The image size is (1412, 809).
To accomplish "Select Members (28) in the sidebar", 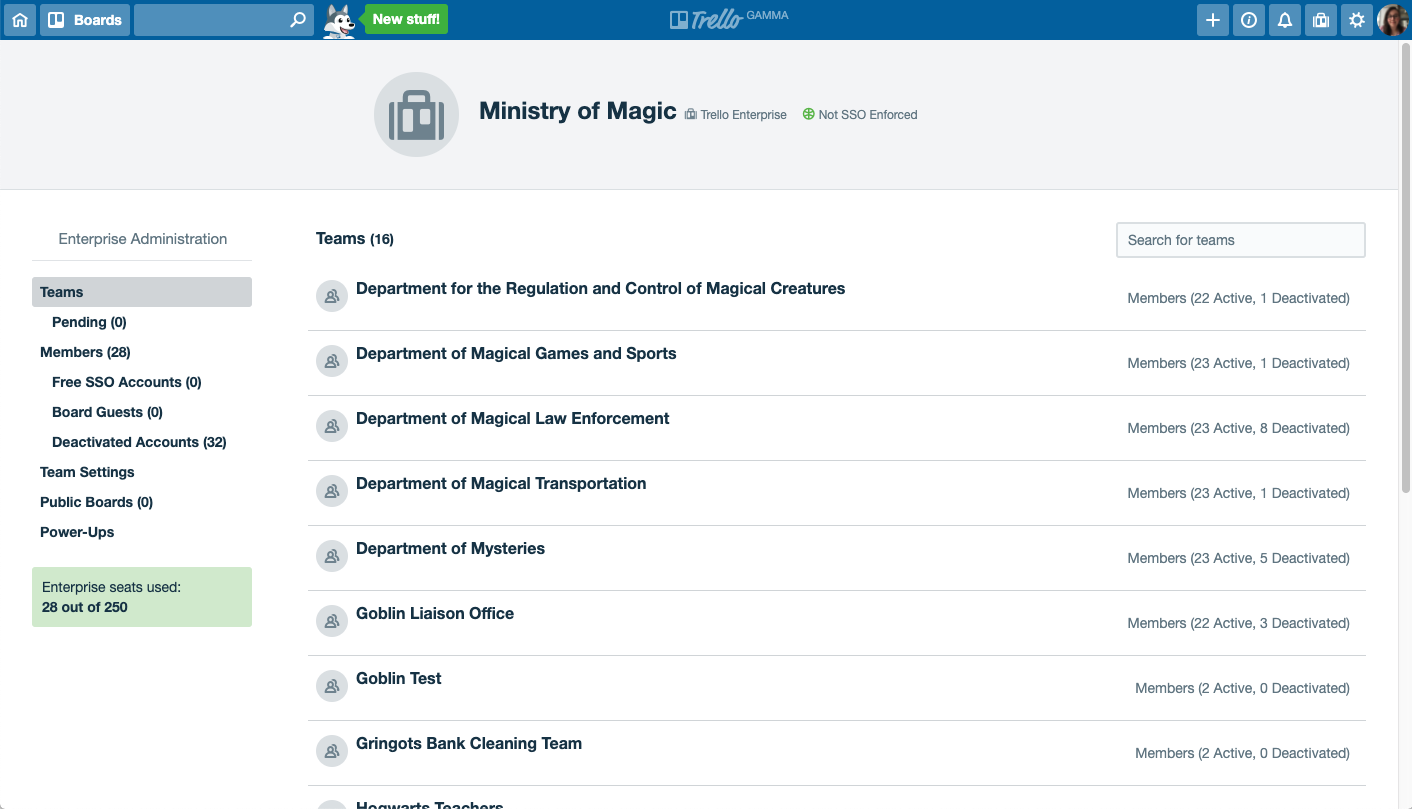I will tap(85, 351).
